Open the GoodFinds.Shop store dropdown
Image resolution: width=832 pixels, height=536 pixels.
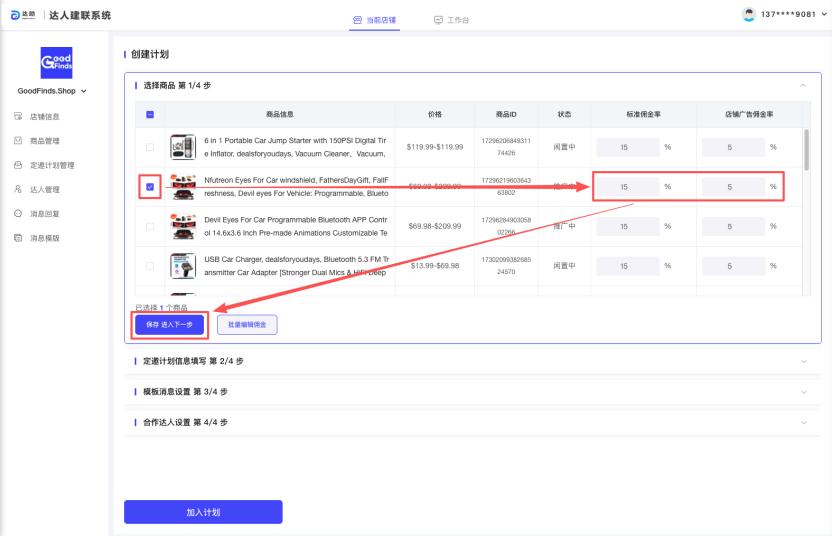coord(52,91)
